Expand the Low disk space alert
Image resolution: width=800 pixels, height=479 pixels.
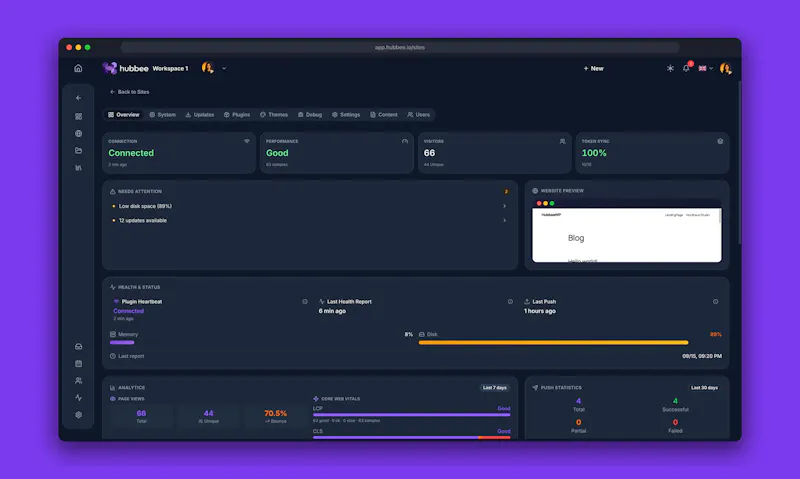click(309, 206)
